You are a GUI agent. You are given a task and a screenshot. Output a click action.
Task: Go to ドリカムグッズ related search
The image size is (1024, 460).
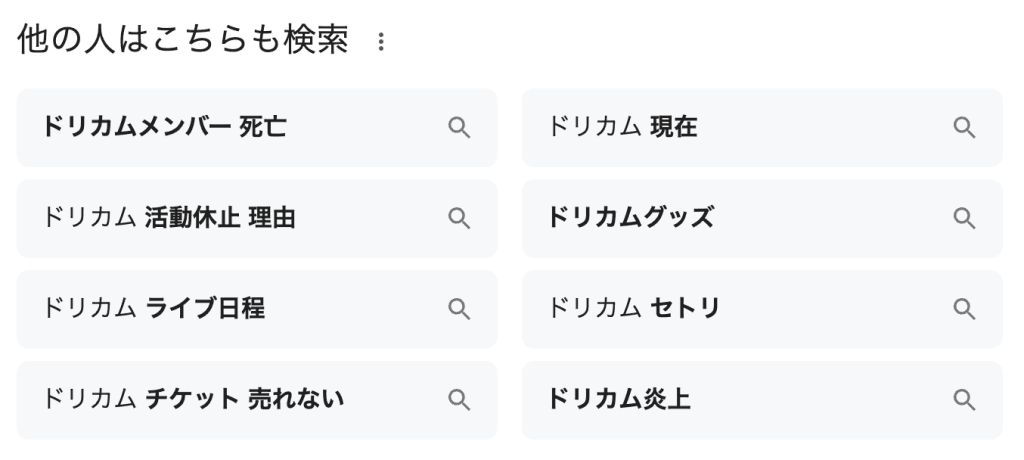click(631, 219)
